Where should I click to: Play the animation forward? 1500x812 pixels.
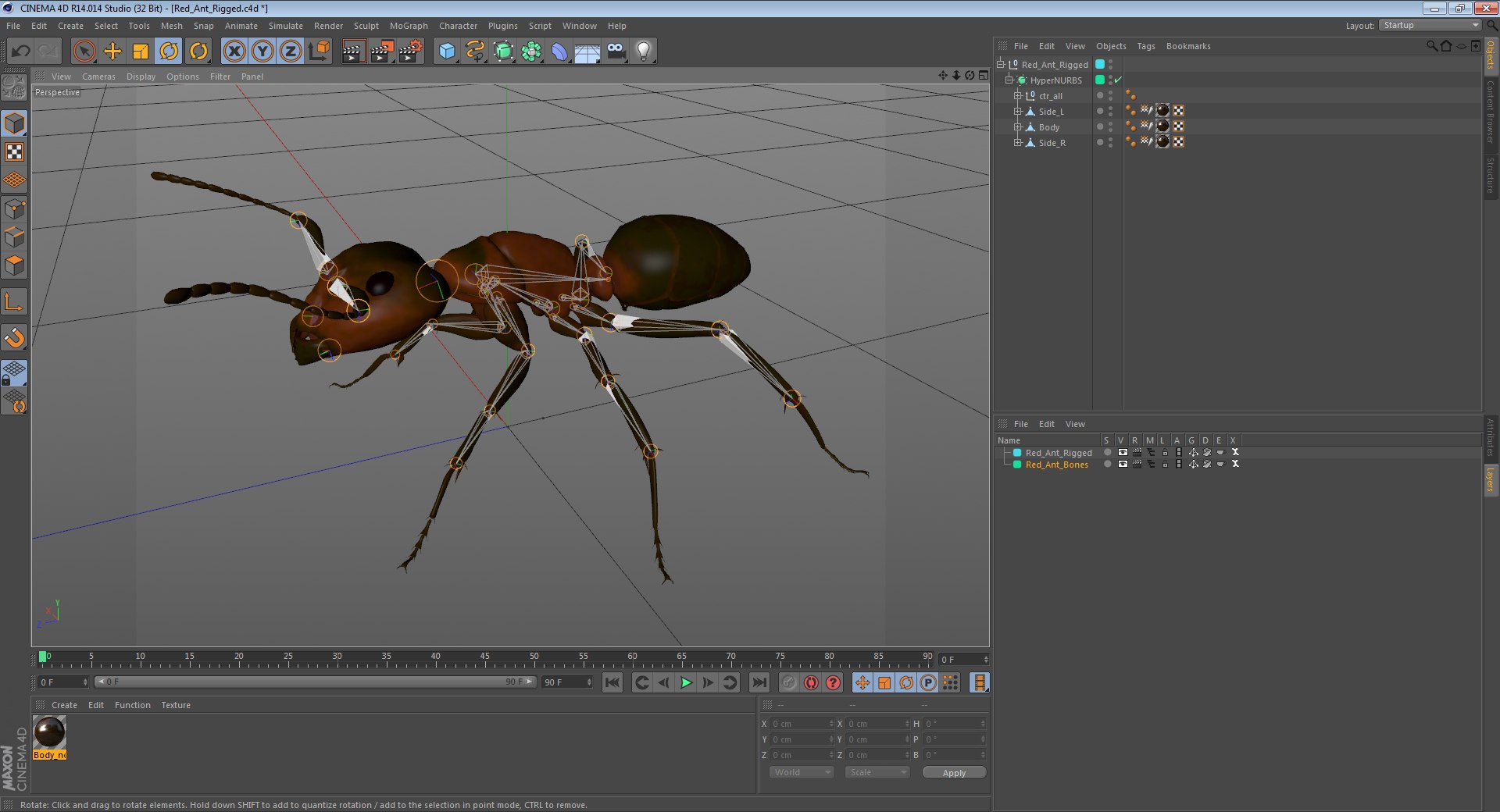pyautogui.click(x=686, y=682)
